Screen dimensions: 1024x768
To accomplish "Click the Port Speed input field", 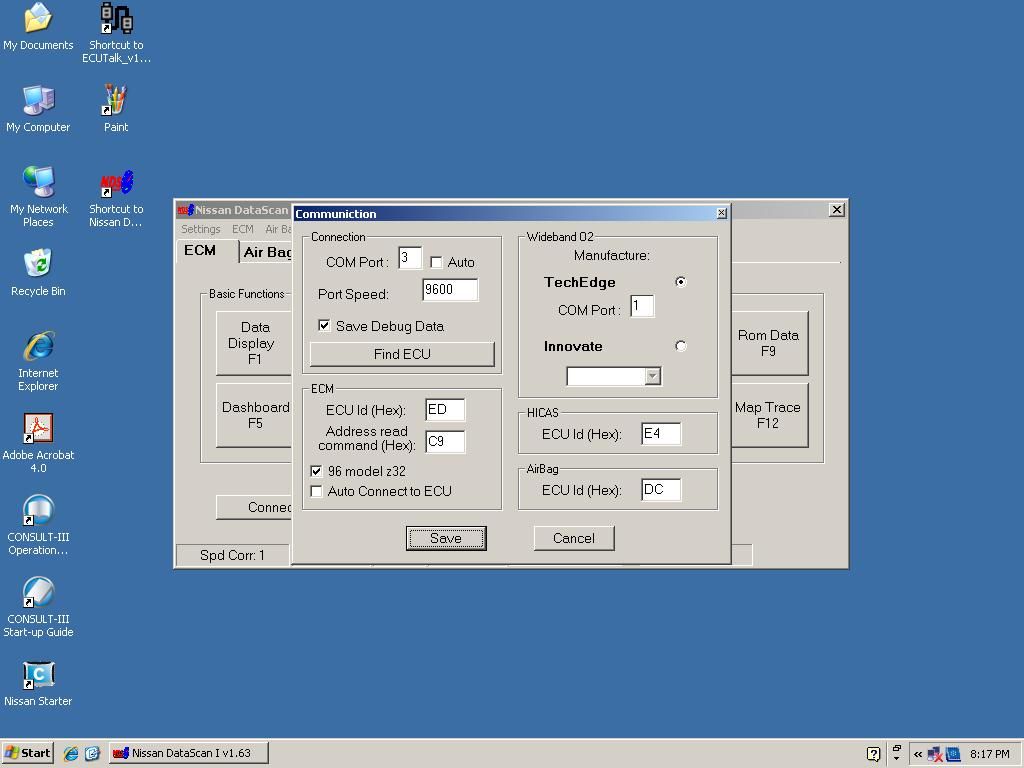I will 450,290.
